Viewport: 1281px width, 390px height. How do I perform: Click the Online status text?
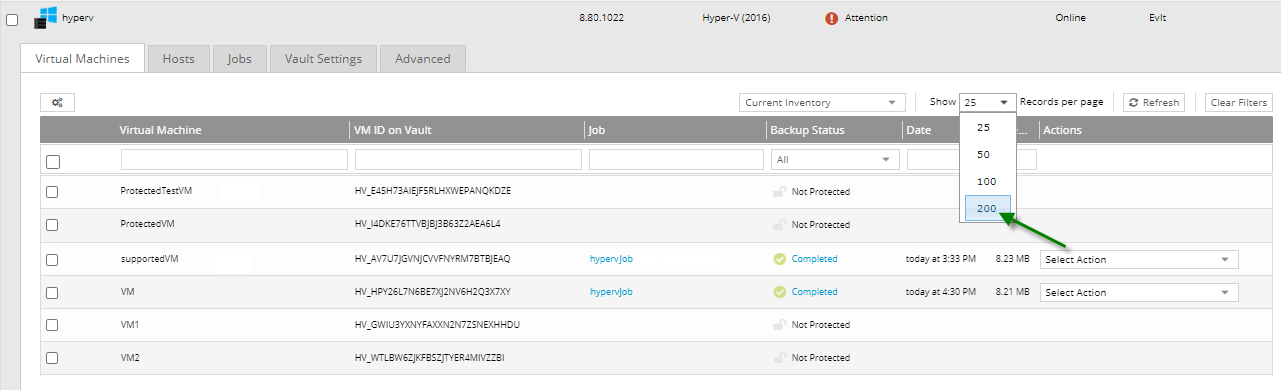[1070, 18]
